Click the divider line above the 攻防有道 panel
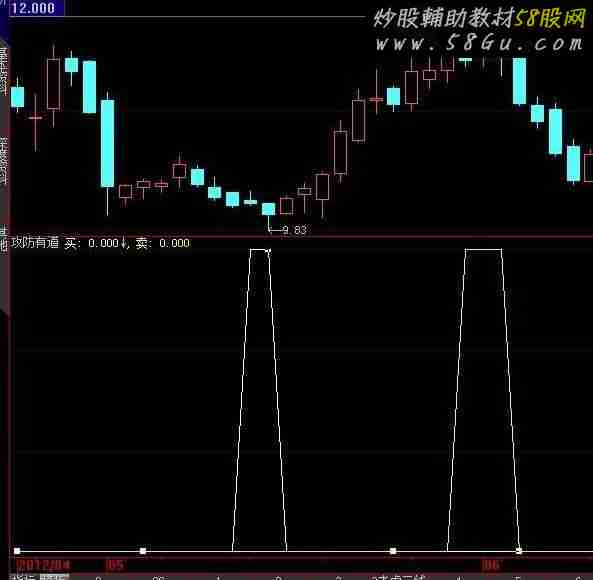Viewport: 593px width, 580px height. tap(301, 237)
